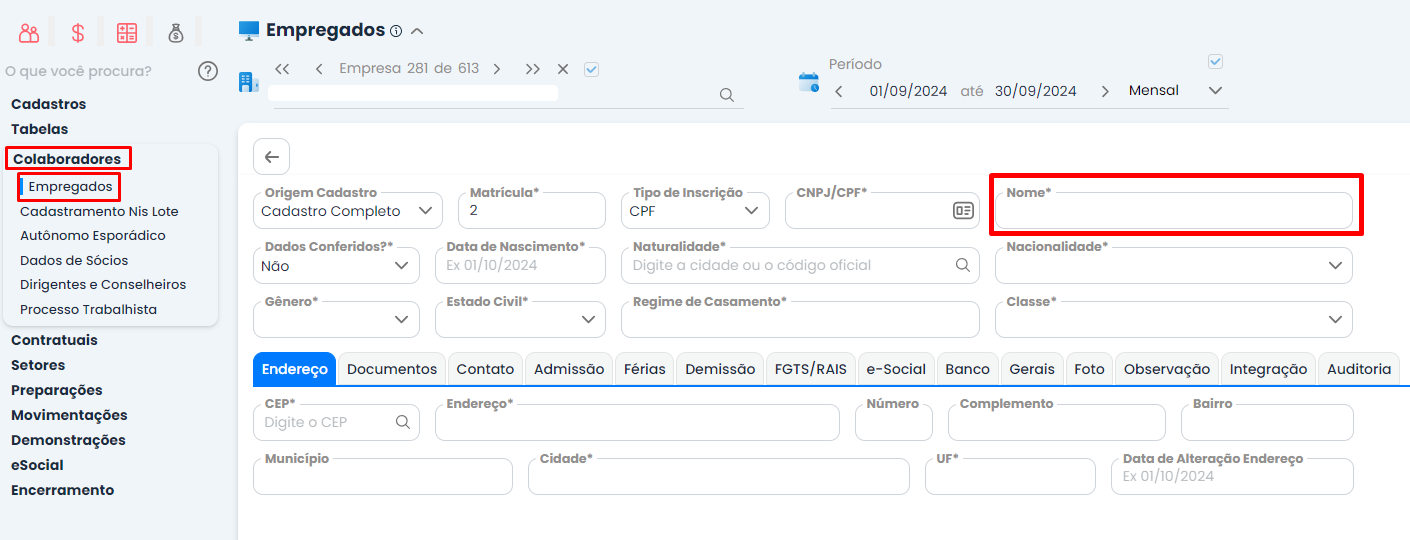Click the Data de Nascimento field
1410x540 pixels.
[520, 266]
